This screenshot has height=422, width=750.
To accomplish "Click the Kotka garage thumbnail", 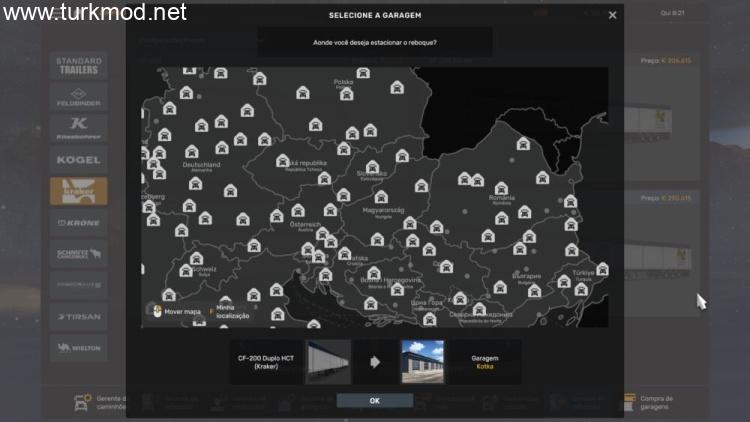I will [422, 362].
